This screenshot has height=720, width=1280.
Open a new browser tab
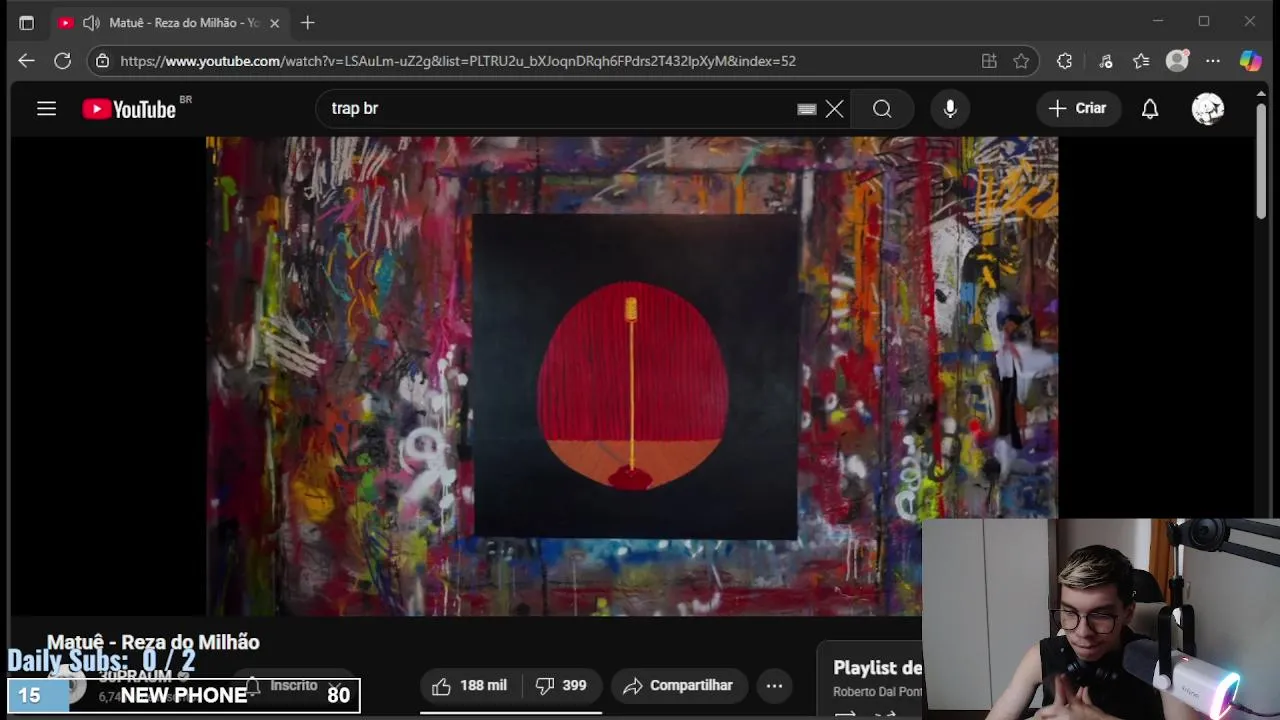pos(308,22)
